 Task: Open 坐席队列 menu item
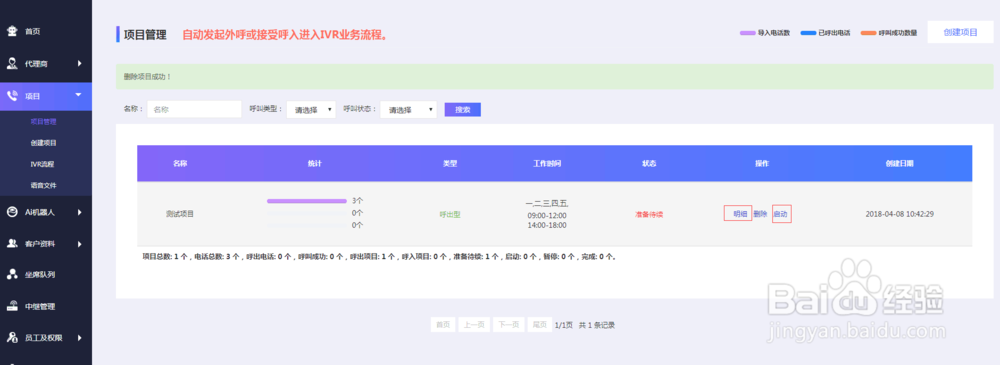pyautogui.click(x=40, y=274)
